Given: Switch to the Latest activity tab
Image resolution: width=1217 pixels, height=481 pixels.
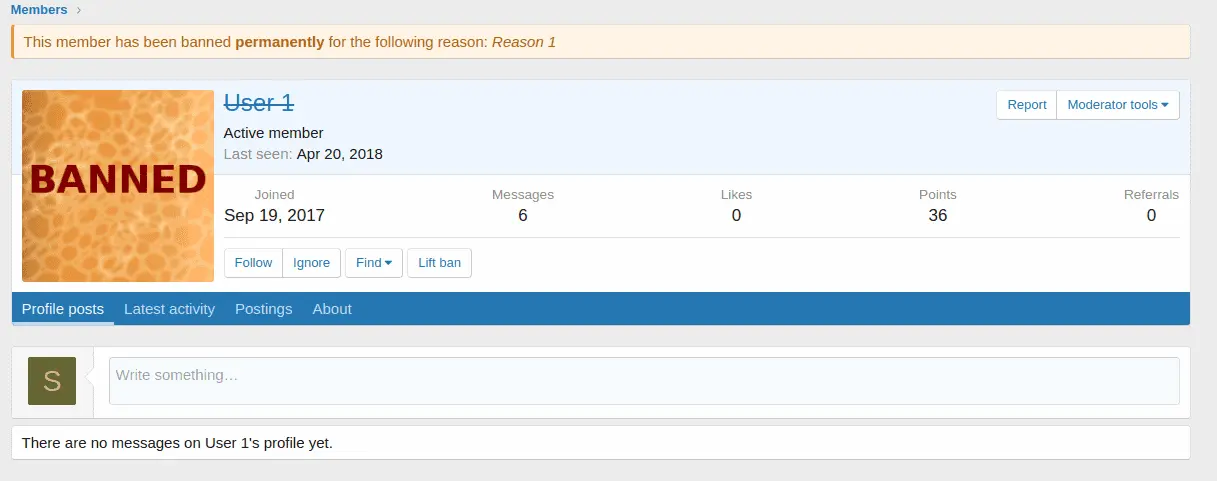Looking at the screenshot, I should [169, 309].
